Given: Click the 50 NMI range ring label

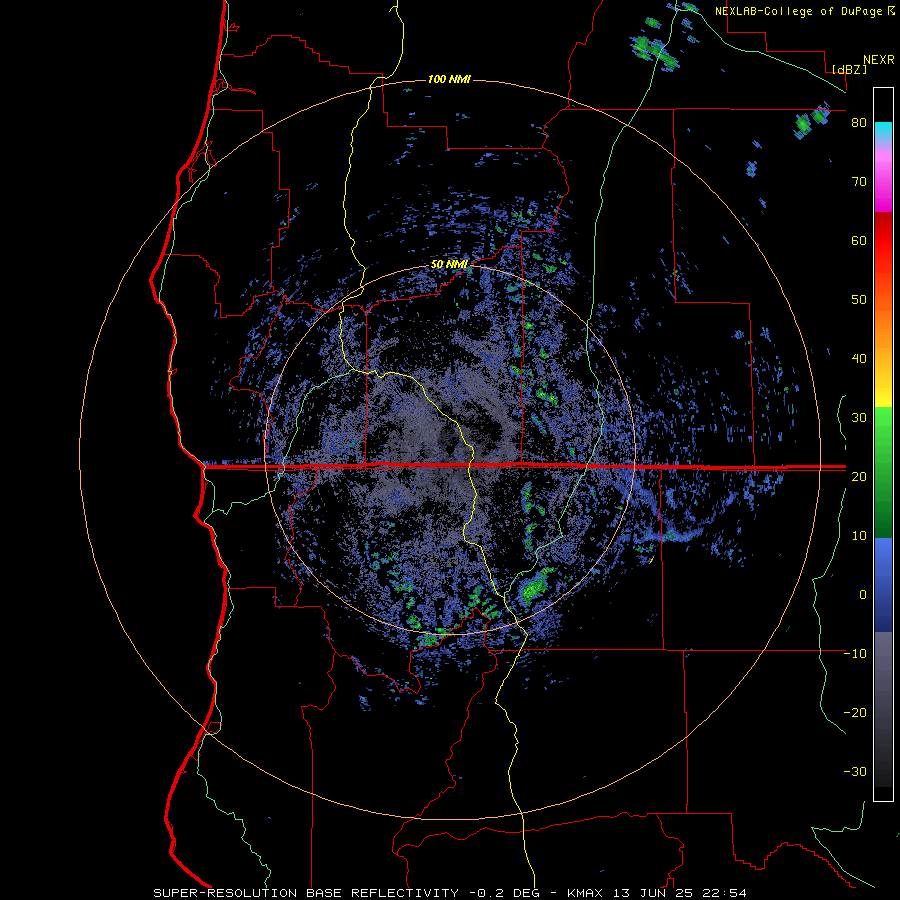Looking at the screenshot, I should point(449,265).
